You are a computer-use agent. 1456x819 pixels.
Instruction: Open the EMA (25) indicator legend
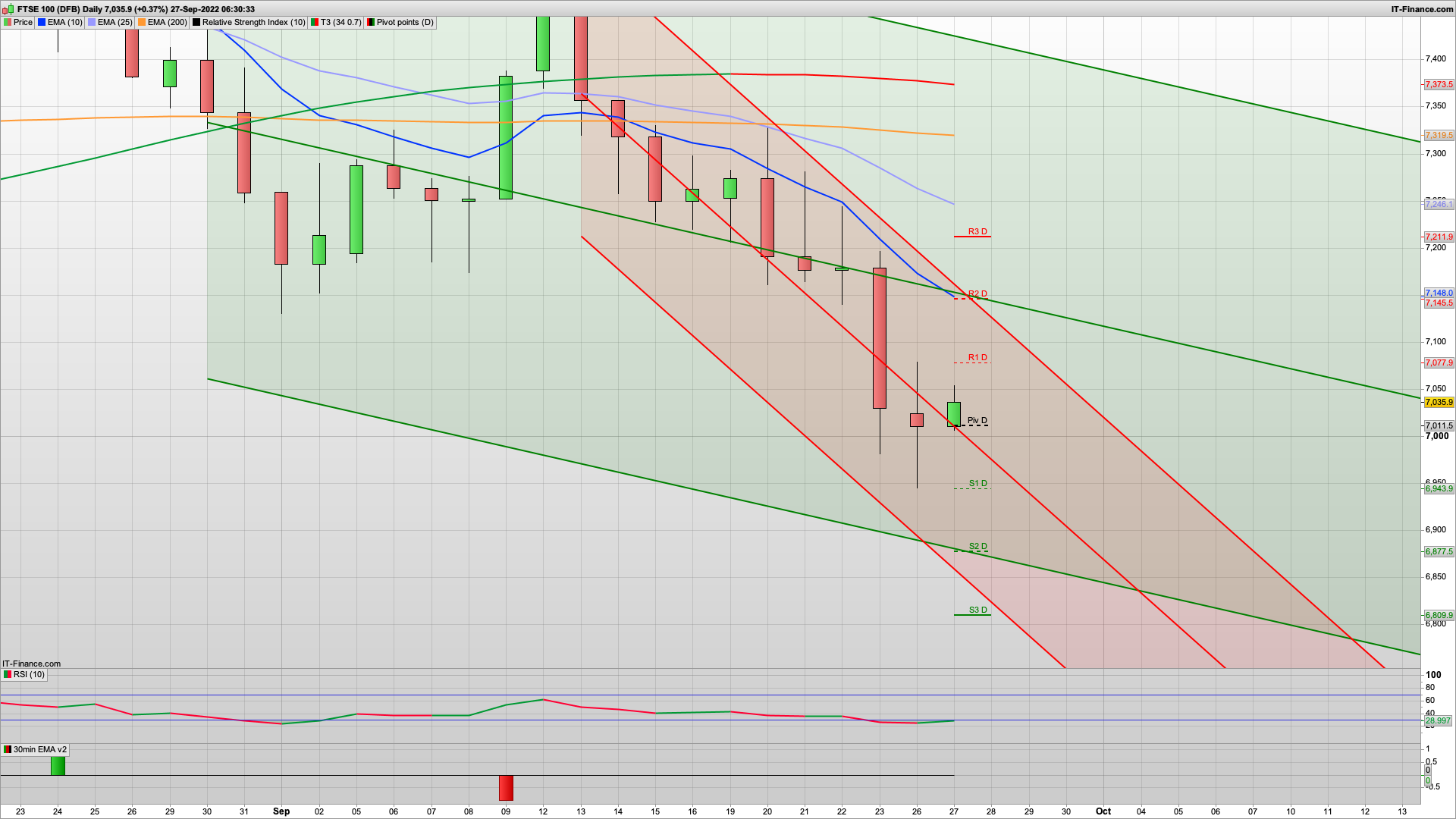coord(110,22)
